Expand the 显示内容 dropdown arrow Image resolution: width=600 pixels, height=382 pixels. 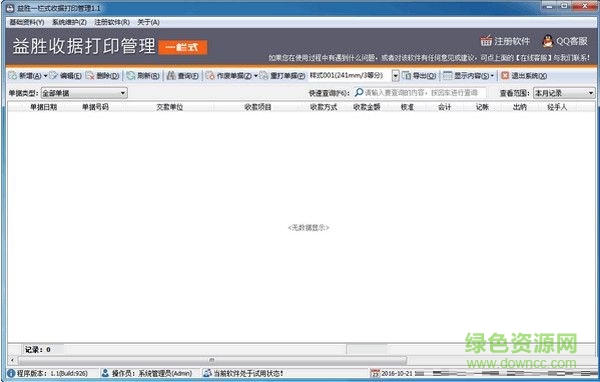pyautogui.click(x=492, y=76)
